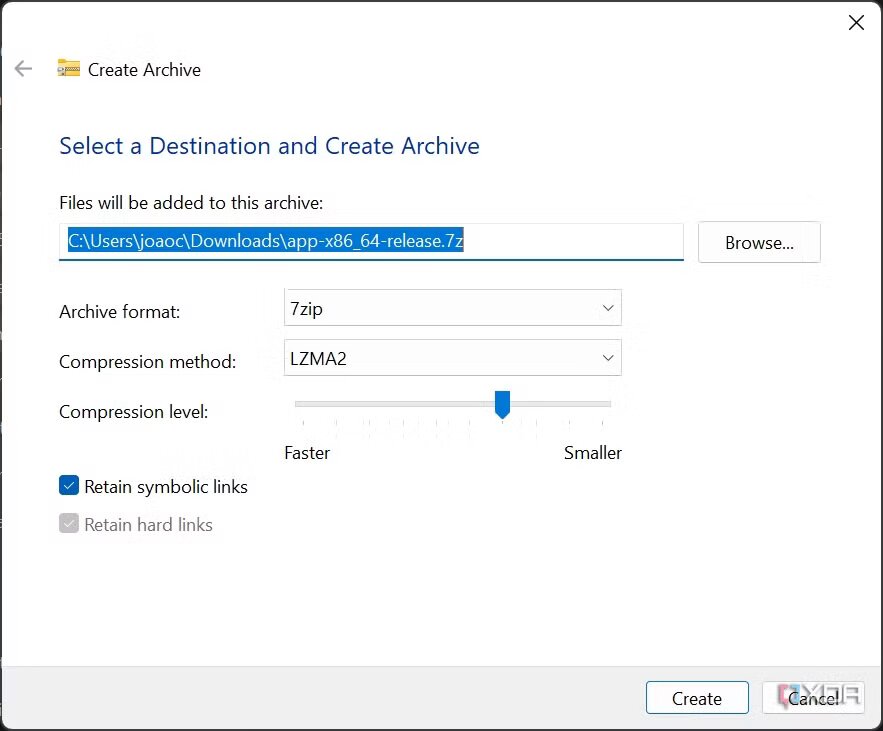Viewport: 883px width, 731px height.
Task: Click the Create Archive window title
Action: pos(144,70)
